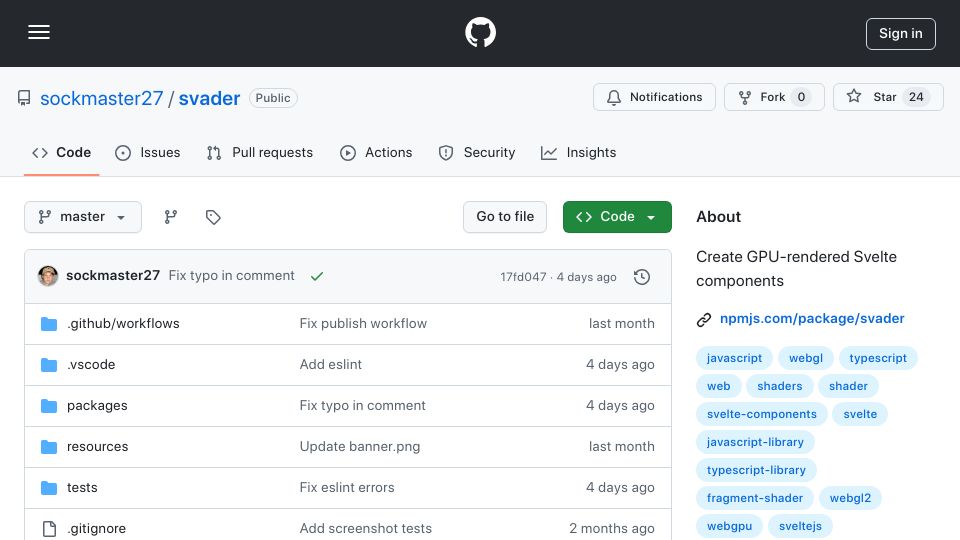
Task: Switch to the Code tab
Action: coord(61,152)
